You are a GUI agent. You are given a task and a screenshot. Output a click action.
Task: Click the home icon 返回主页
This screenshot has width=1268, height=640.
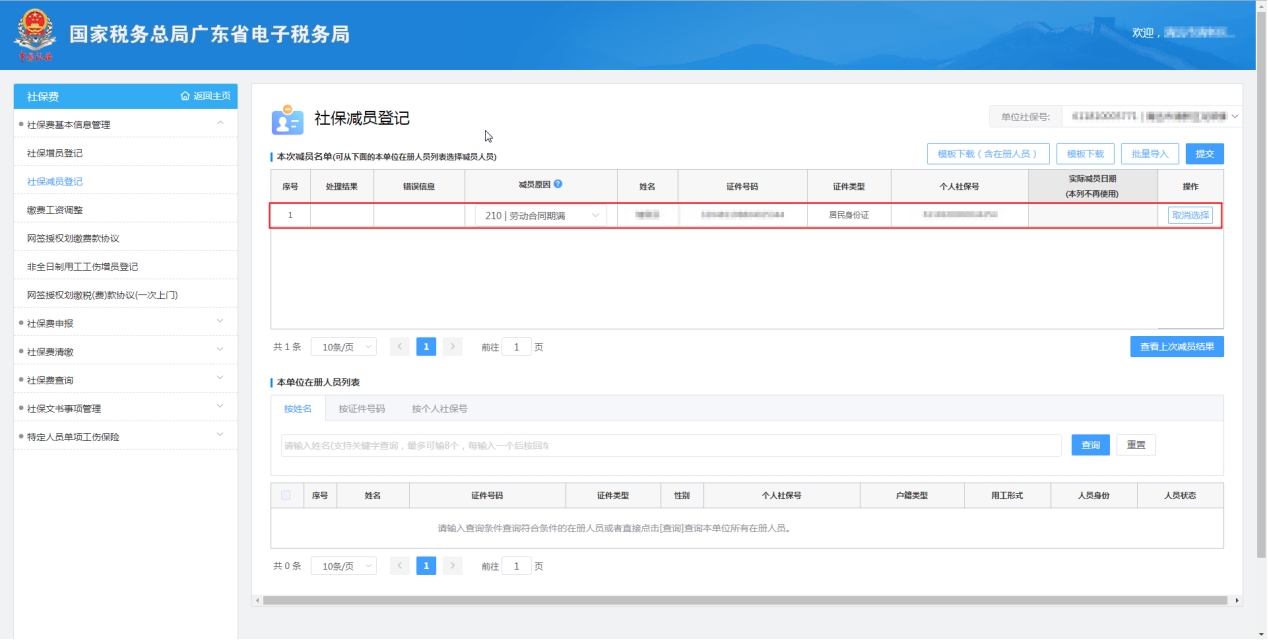[x=185, y=96]
